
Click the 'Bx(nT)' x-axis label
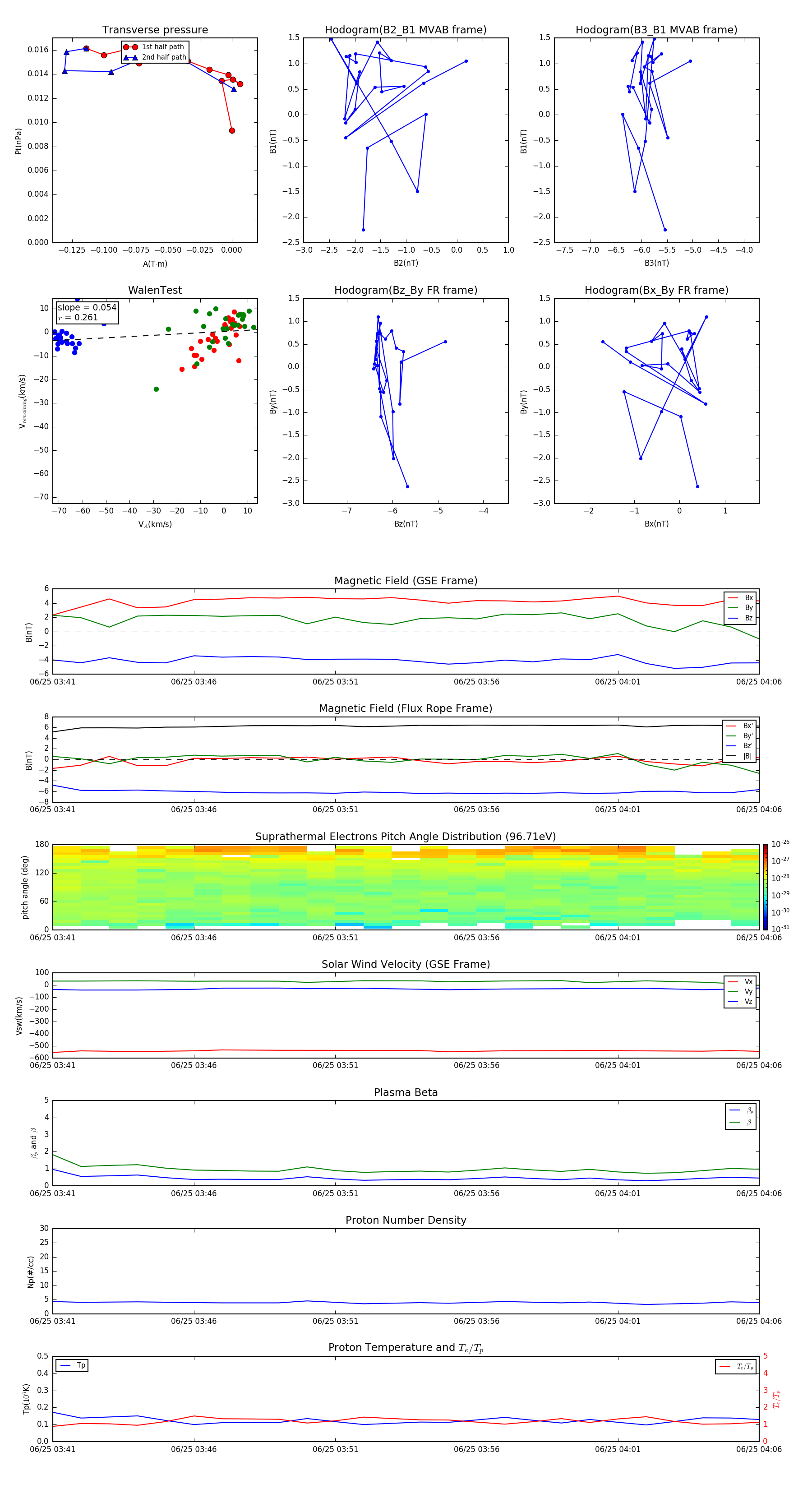[x=656, y=524]
